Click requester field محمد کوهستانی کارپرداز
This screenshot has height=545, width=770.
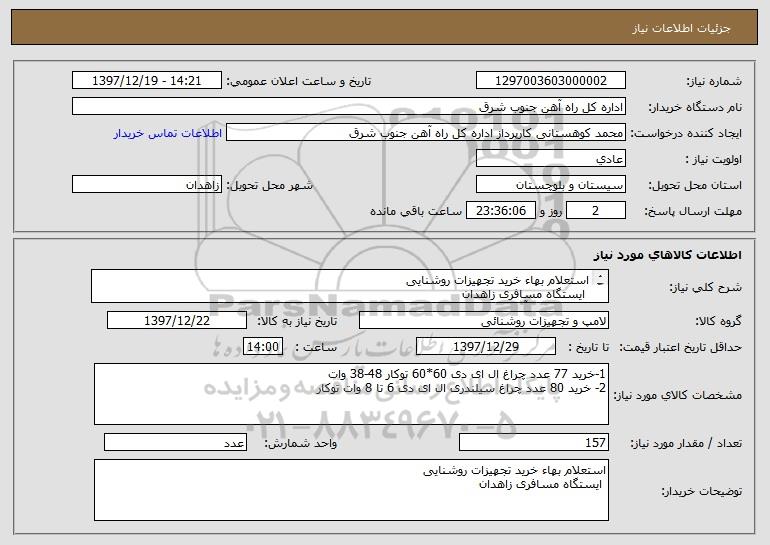[x=426, y=133]
